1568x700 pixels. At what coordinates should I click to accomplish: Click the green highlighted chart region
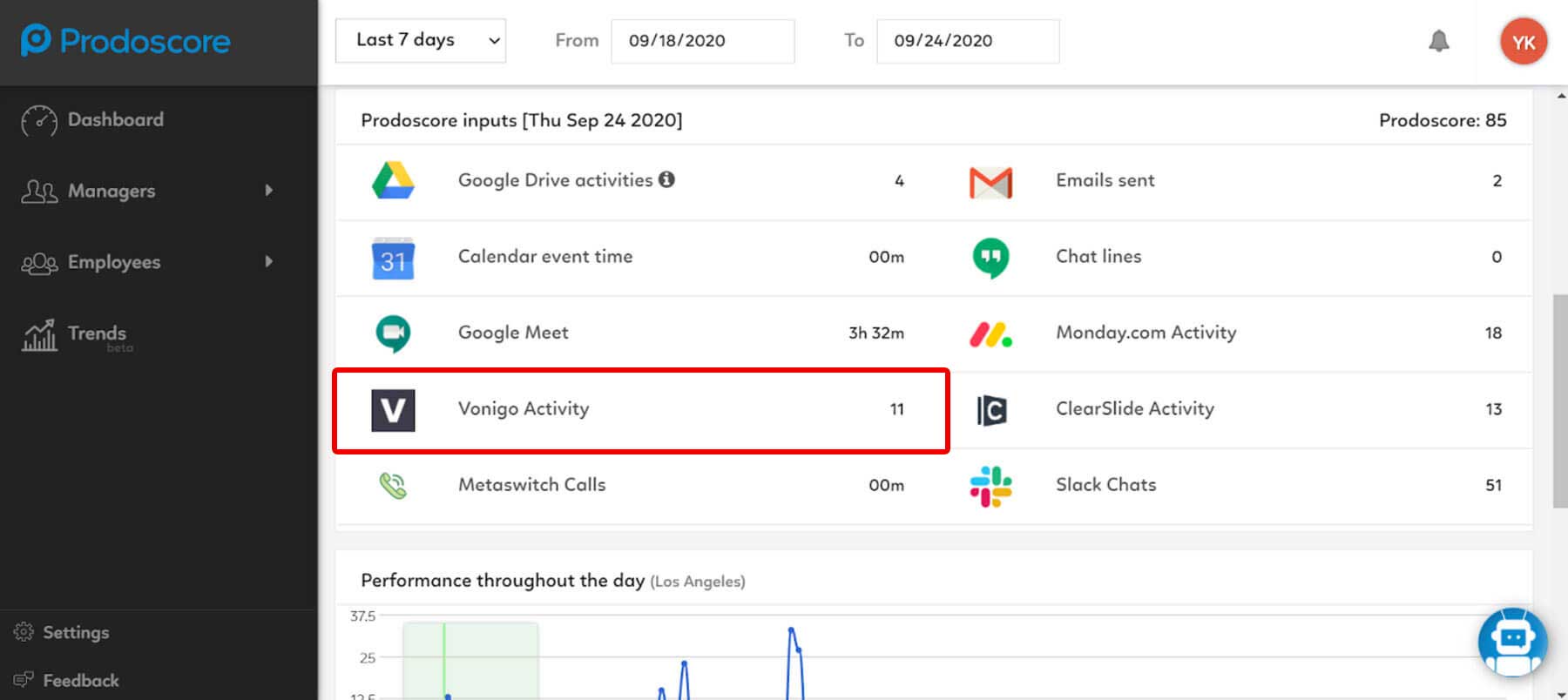click(x=470, y=660)
